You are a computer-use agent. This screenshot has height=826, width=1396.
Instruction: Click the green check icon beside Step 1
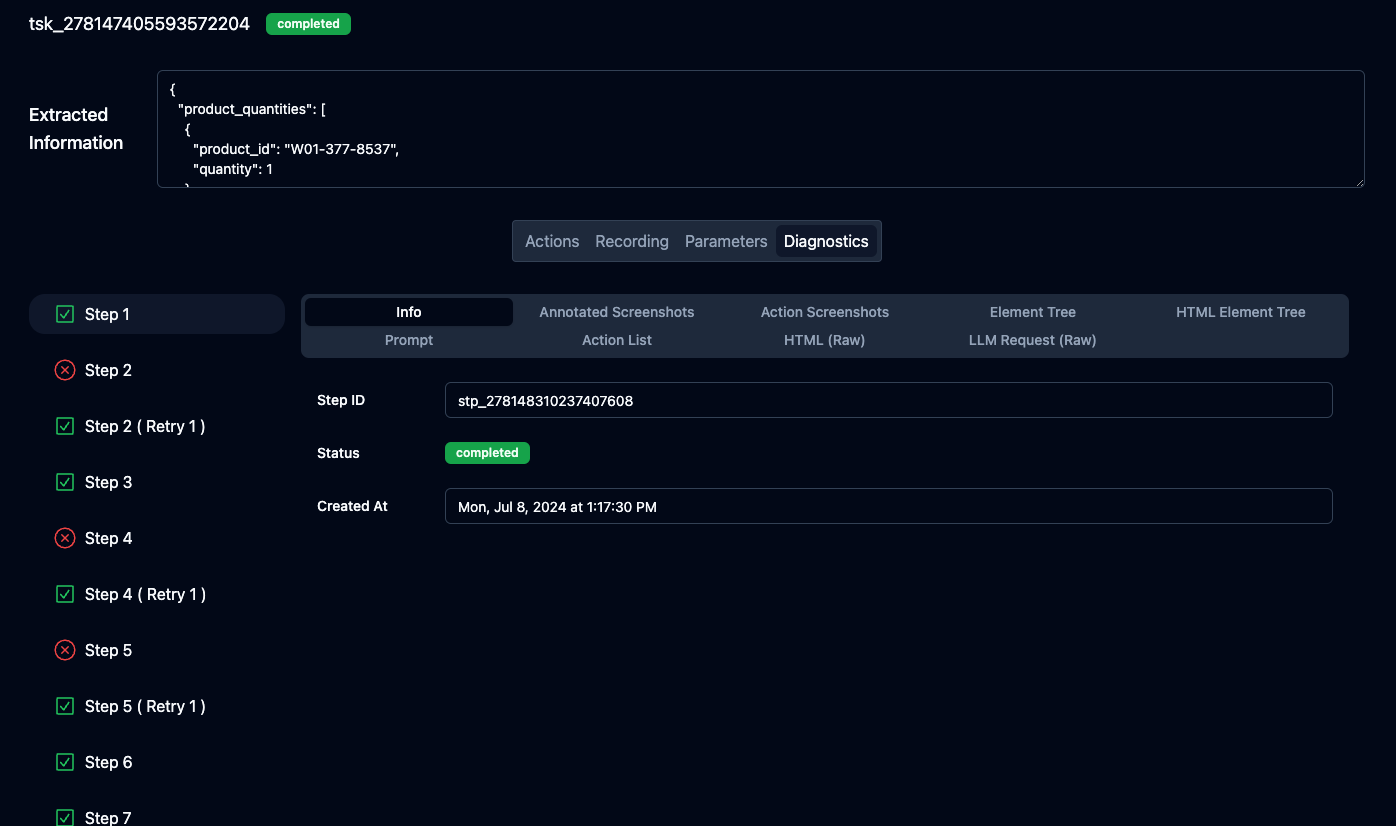(65, 314)
